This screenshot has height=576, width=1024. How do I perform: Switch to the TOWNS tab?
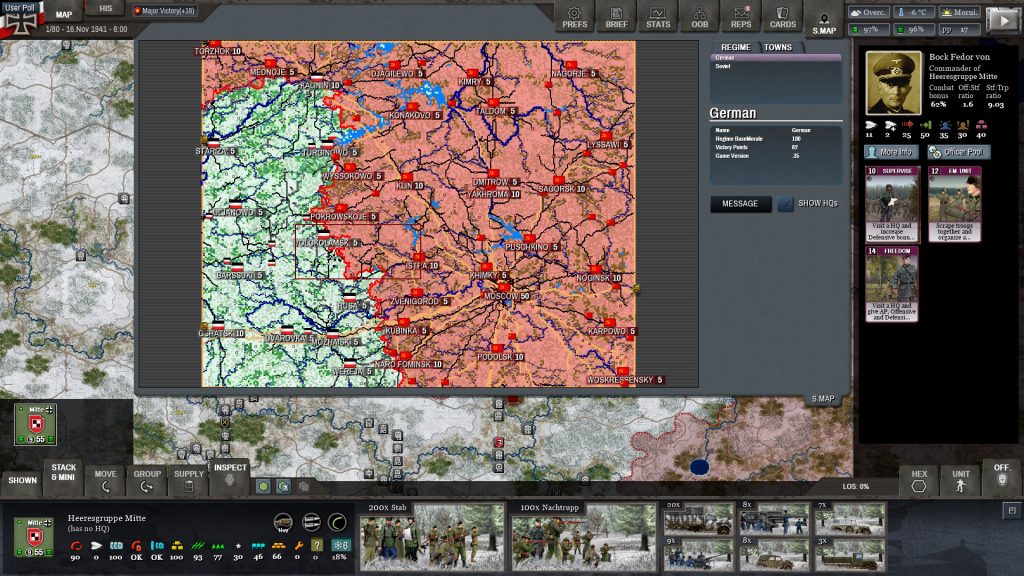pos(777,47)
